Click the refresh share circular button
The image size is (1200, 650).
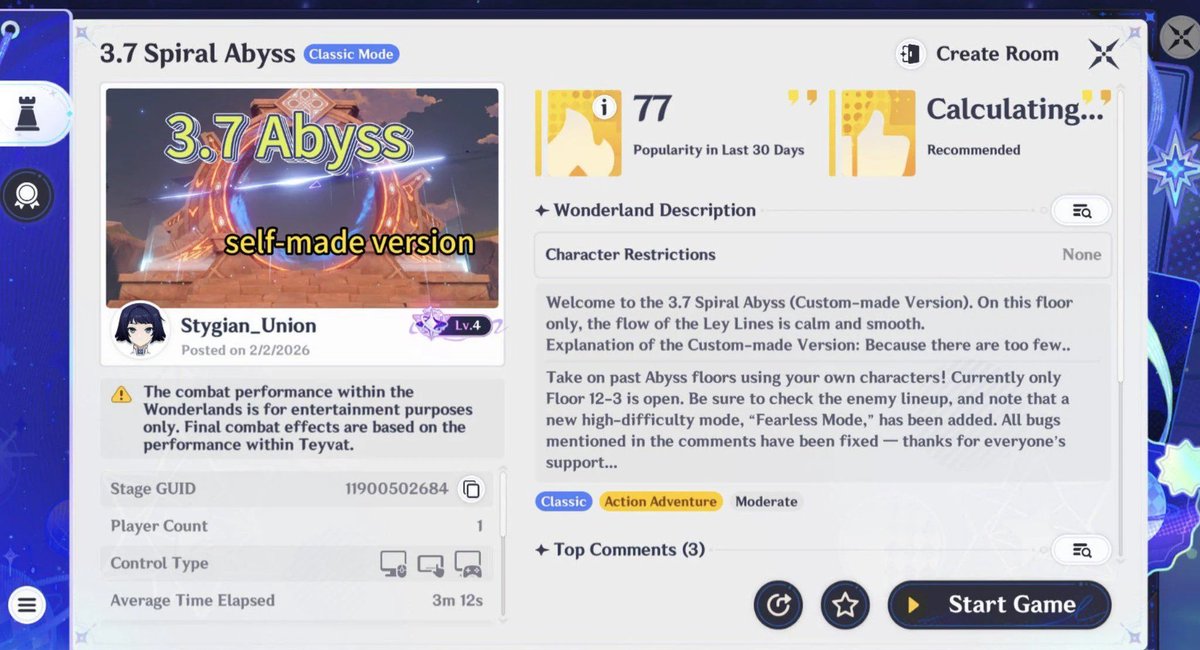point(779,605)
